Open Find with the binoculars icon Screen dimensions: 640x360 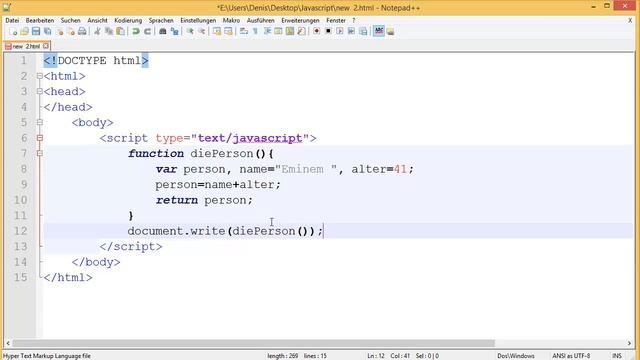pos(162,31)
